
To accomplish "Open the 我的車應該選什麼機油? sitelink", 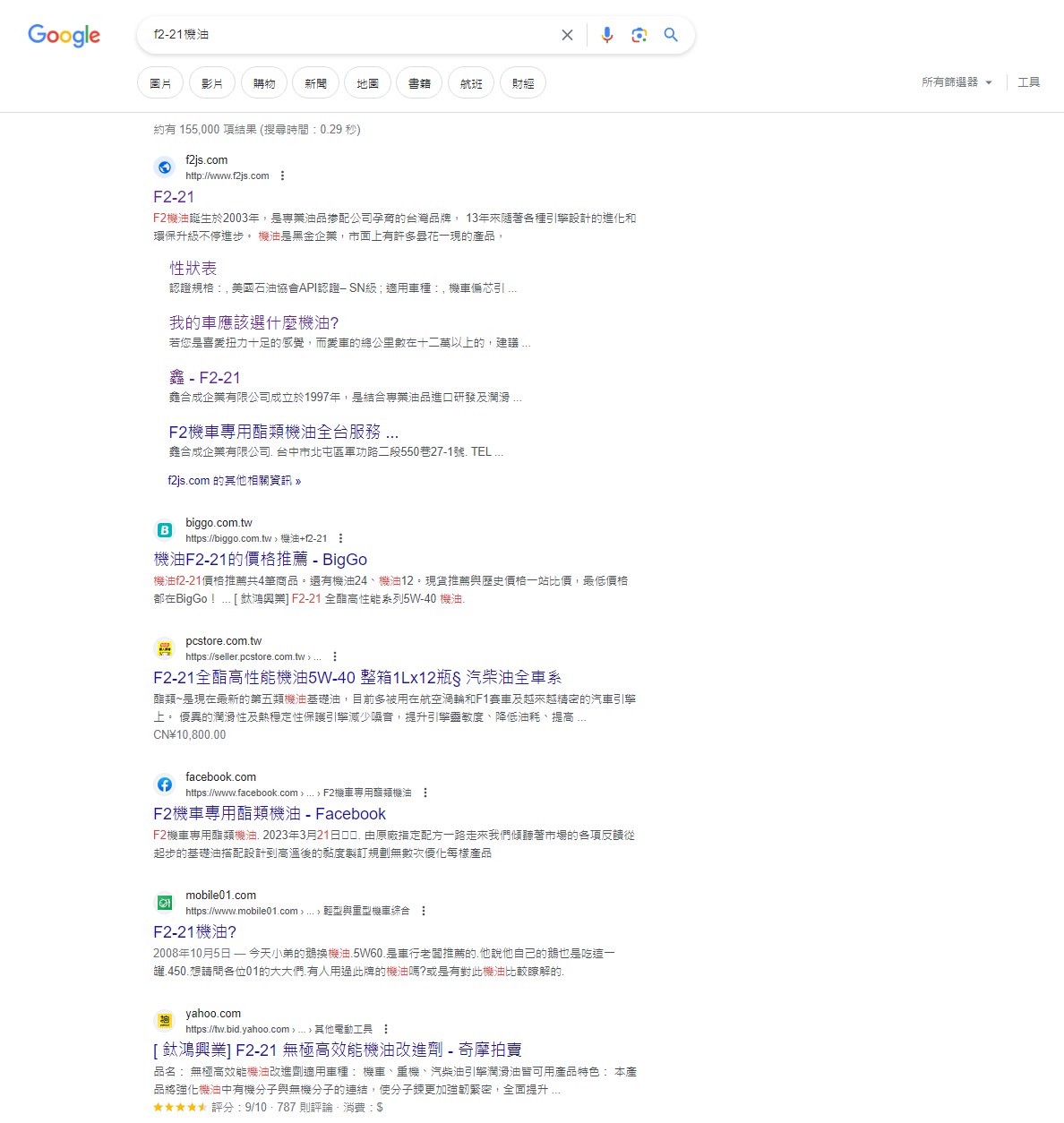I will [254, 322].
